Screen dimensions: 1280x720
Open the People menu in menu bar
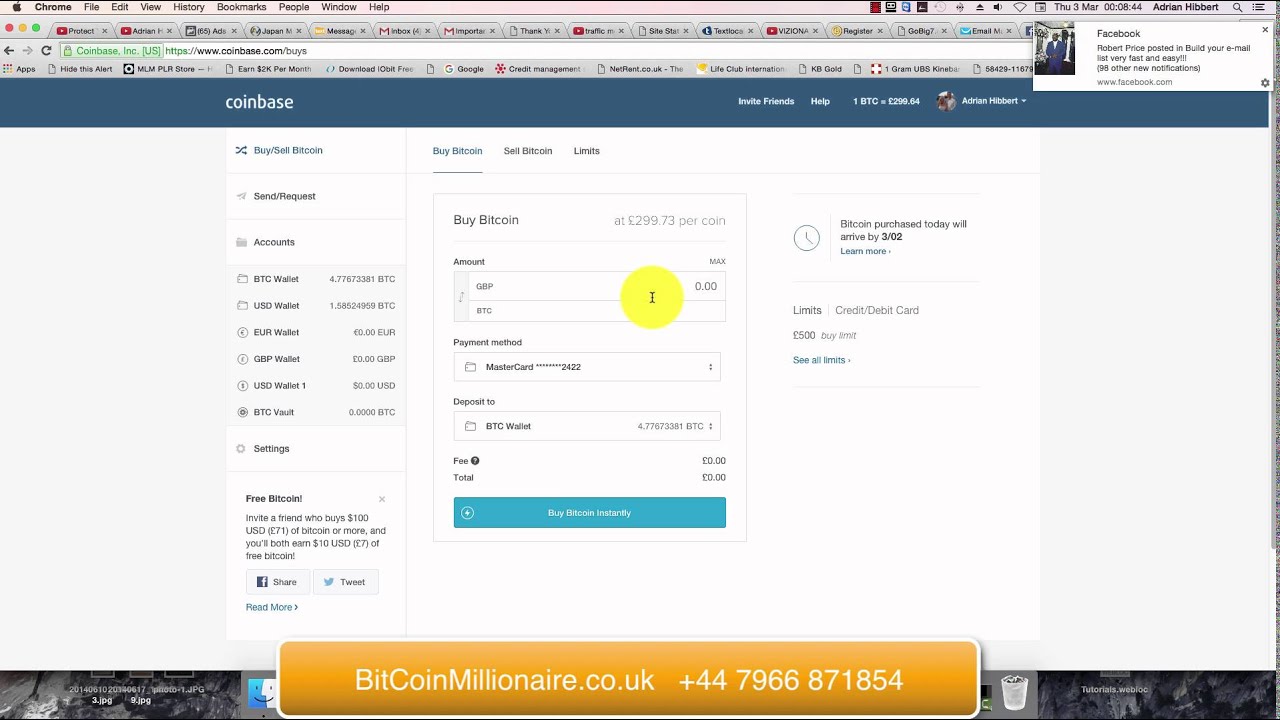tap(294, 7)
